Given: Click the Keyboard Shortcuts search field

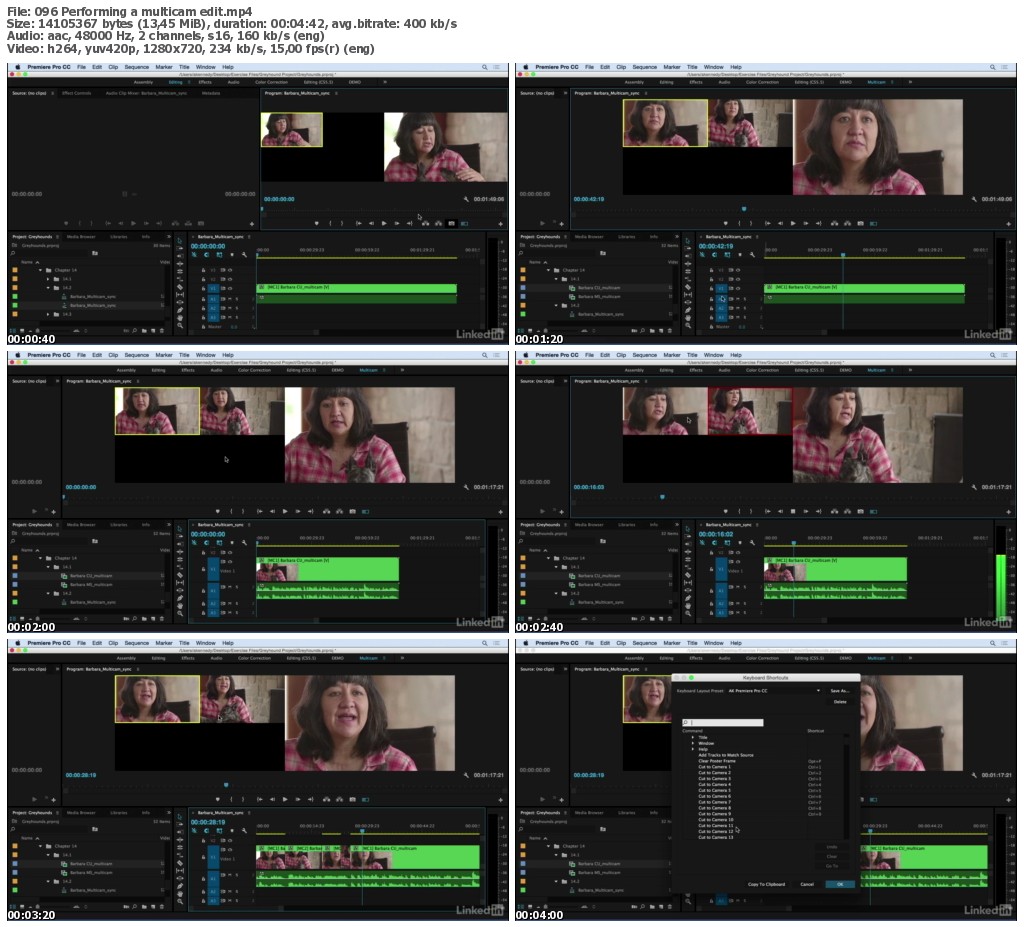Looking at the screenshot, I should coord(723,723).
